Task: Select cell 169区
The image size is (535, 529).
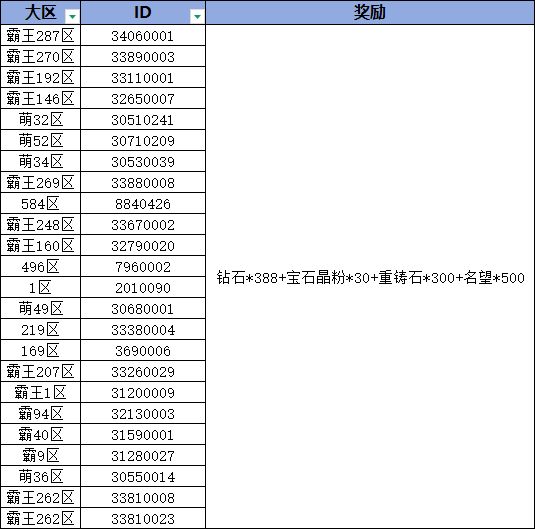Action: 41,350
